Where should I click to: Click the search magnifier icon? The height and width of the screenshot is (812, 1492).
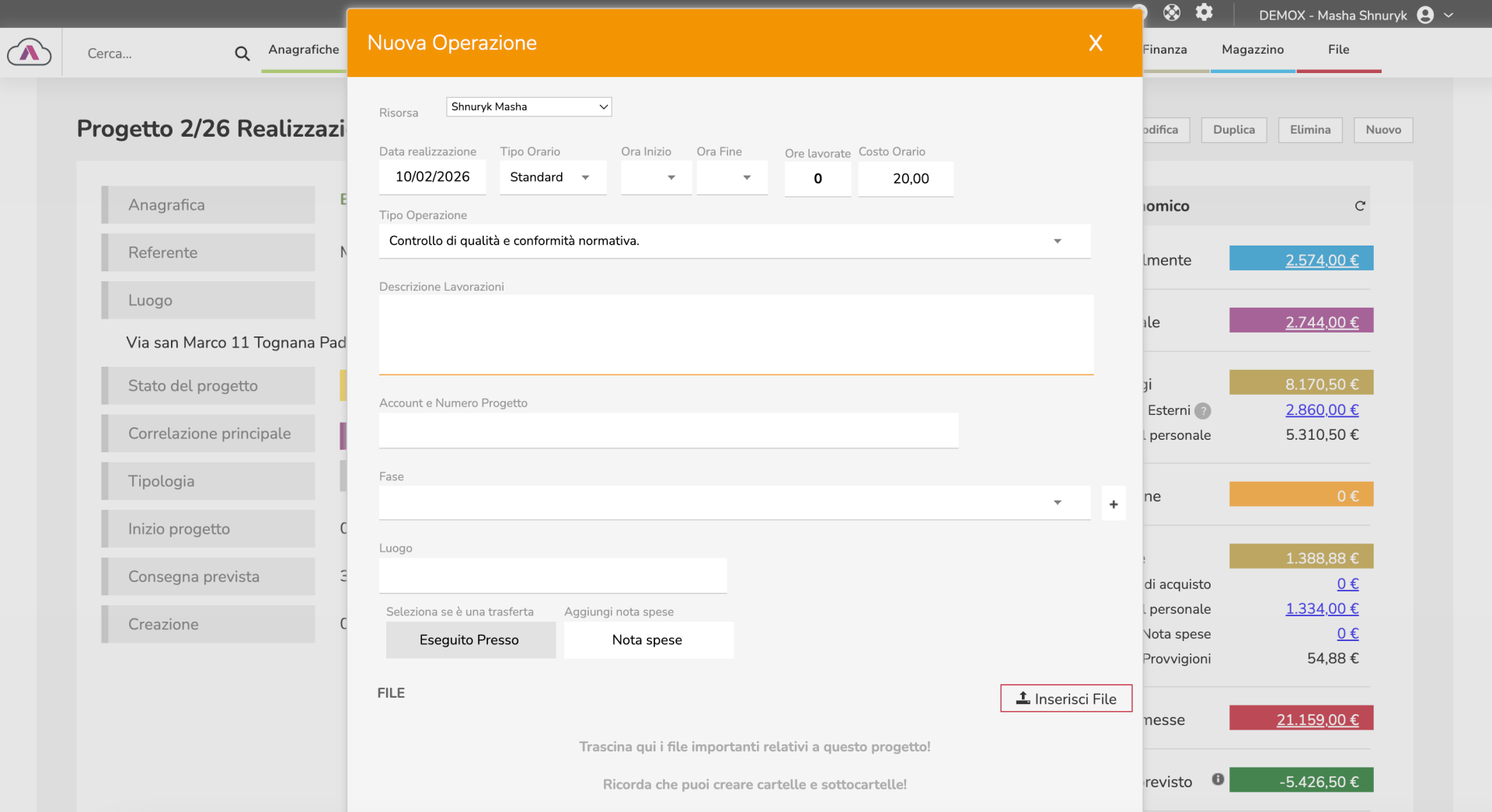tap(242, 54)
